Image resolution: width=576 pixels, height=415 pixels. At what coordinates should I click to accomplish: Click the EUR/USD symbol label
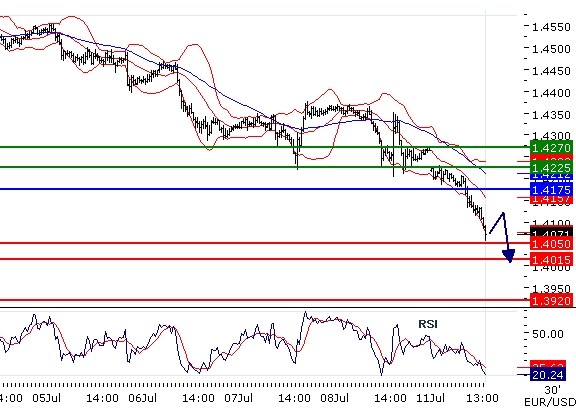[x=550, y=402]
